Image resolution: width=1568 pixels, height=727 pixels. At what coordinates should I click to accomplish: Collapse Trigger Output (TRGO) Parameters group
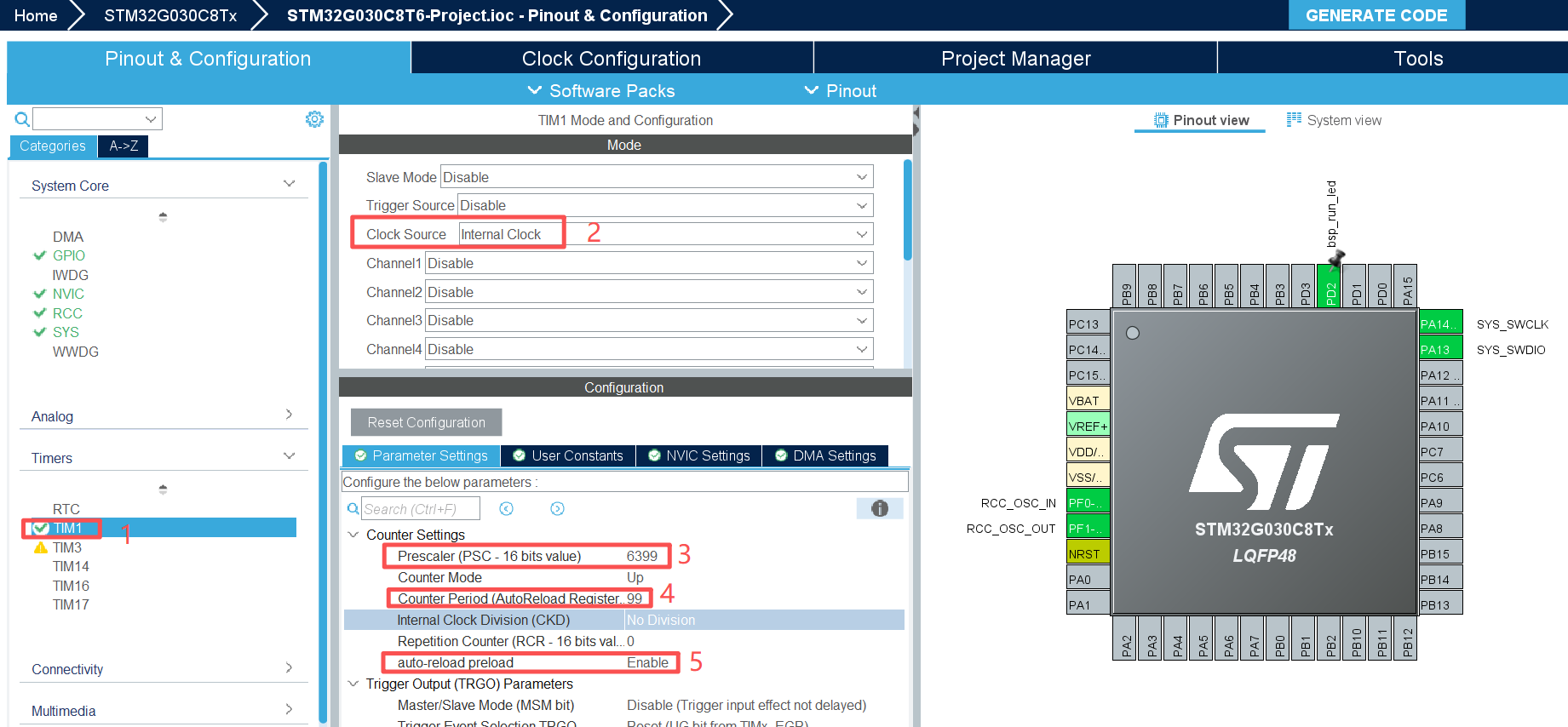pyautogui.click(x=353, y=684)
